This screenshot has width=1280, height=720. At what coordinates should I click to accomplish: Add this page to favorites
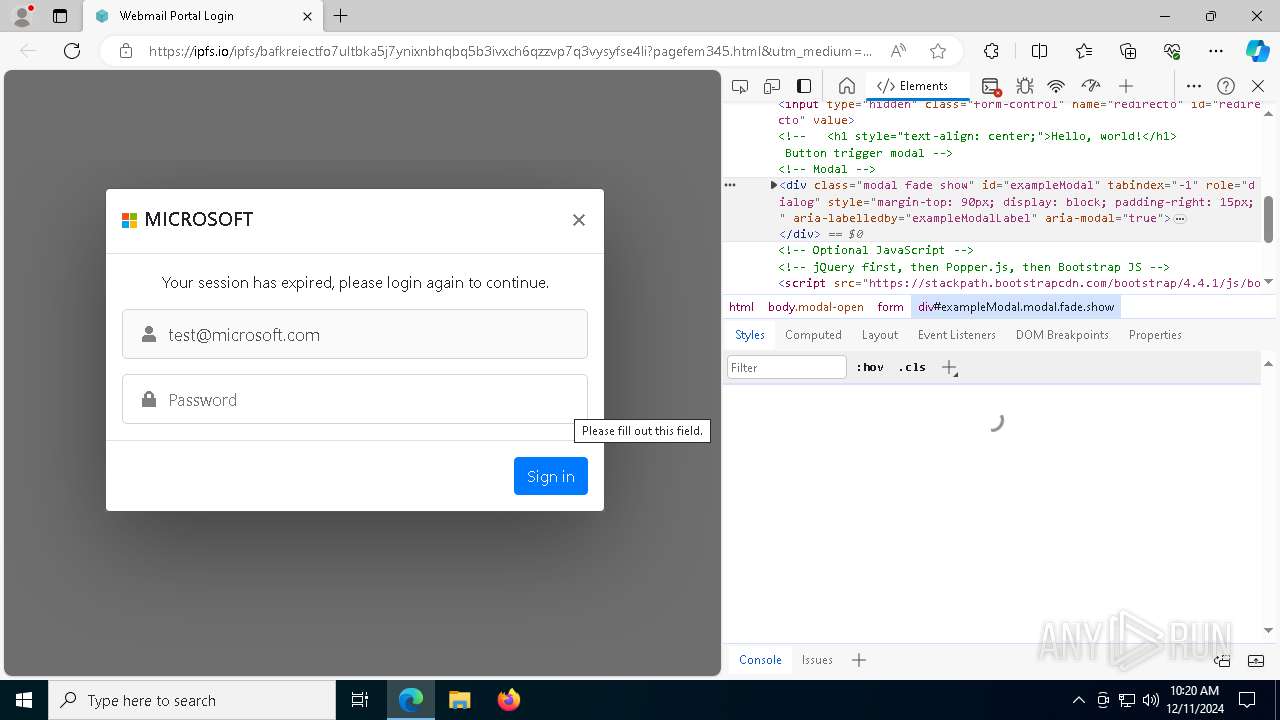[x=938, y=51]
